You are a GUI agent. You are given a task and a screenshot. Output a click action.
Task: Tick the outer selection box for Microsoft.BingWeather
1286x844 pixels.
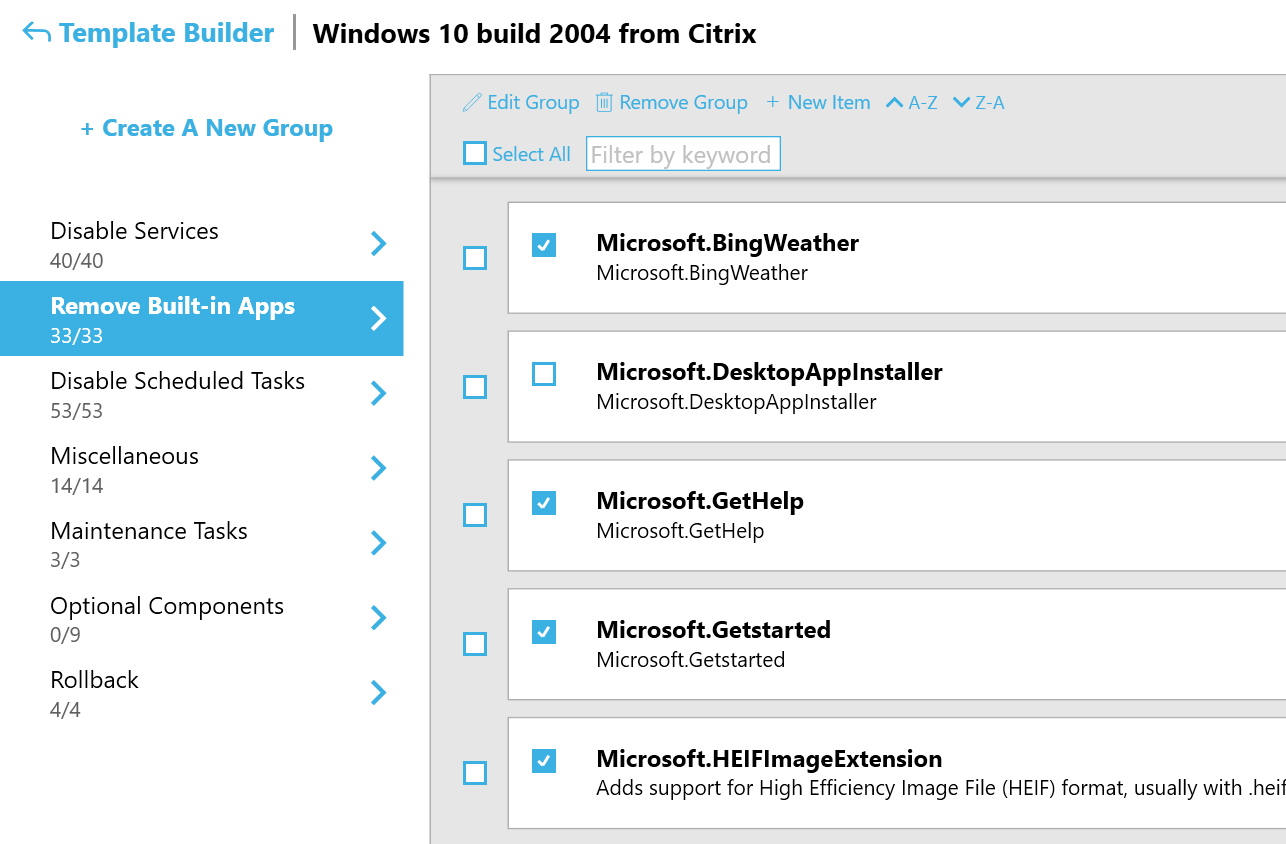[475, 258]
